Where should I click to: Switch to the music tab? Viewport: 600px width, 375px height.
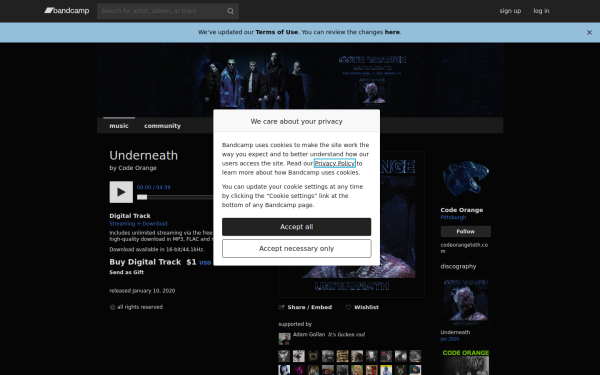point(119,126)
